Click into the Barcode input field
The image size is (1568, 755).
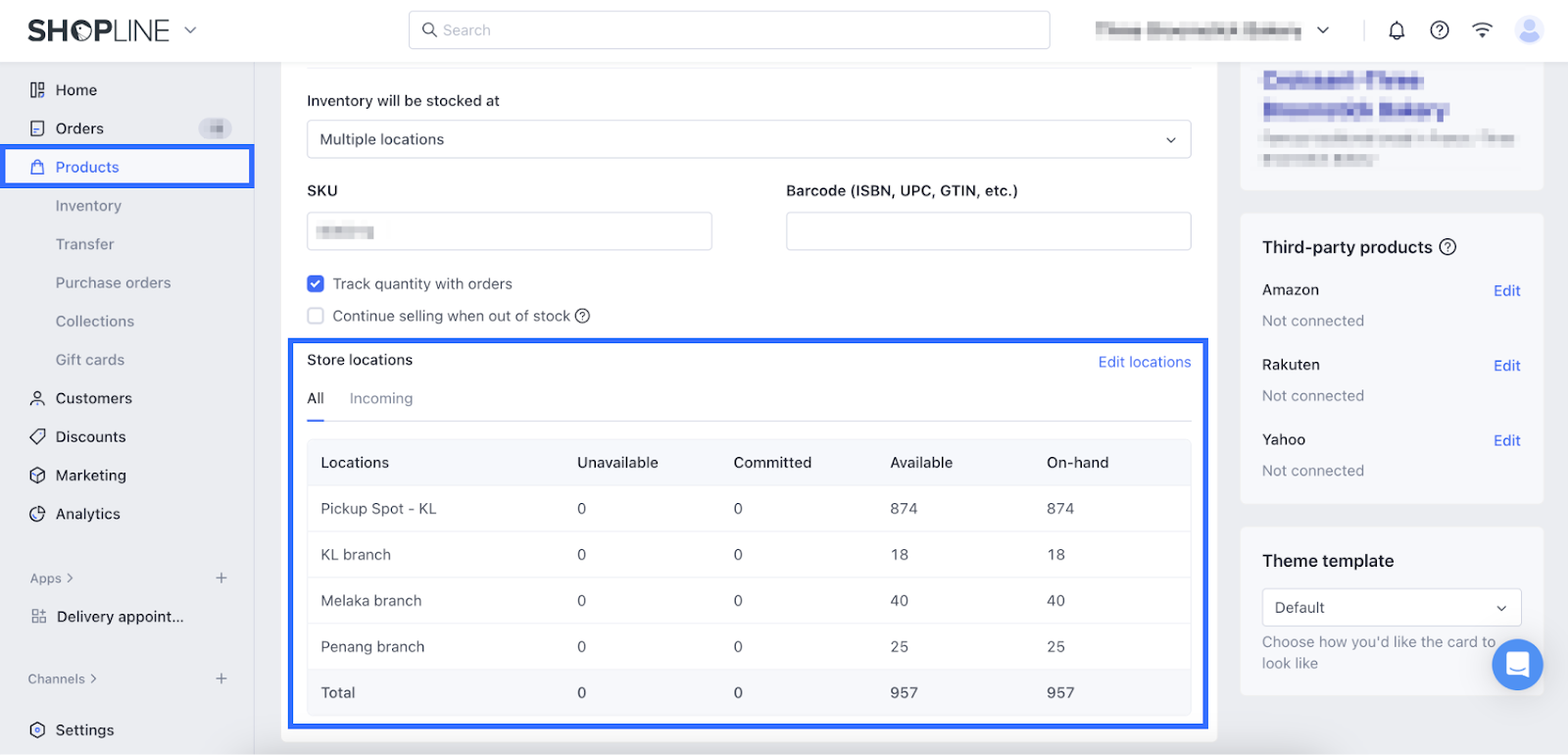[988, 231]
